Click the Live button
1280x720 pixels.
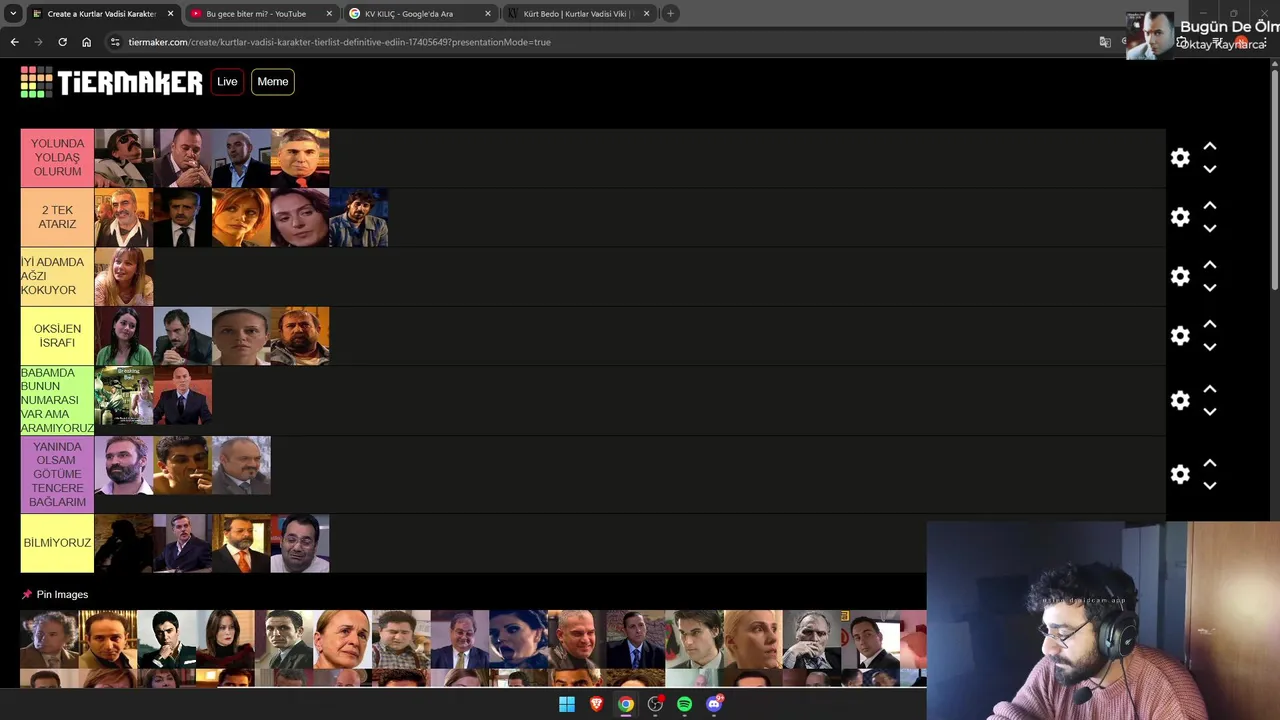(227, 82)
